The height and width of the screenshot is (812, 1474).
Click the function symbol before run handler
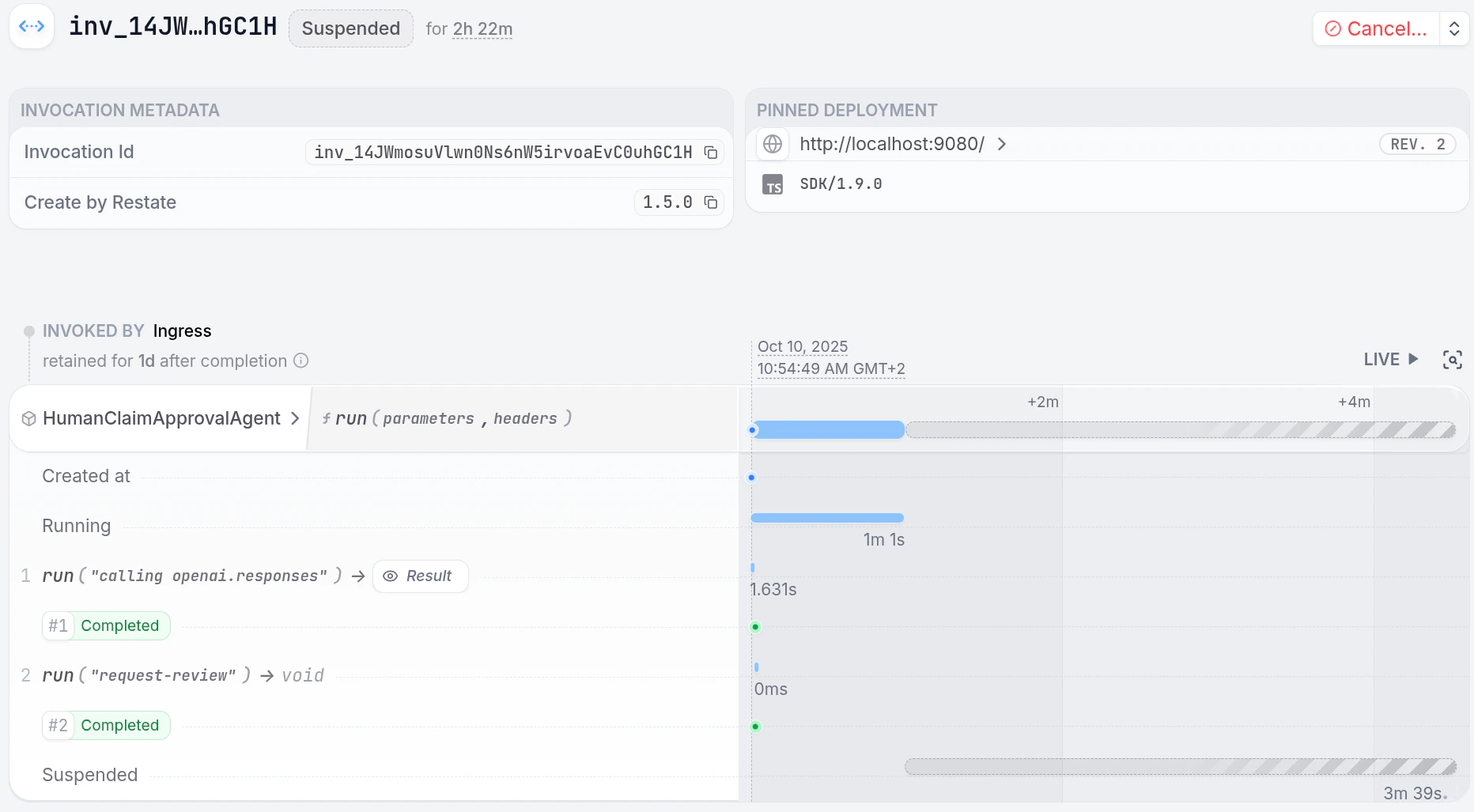pos(326,418)
